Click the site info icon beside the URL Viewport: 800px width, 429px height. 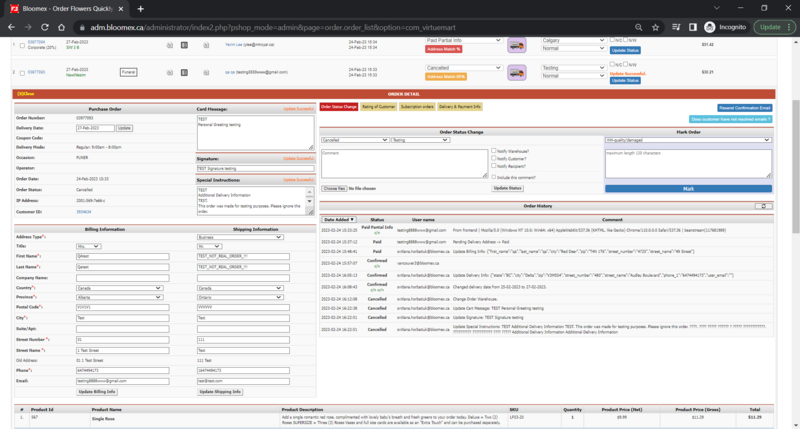pos(80,28)
